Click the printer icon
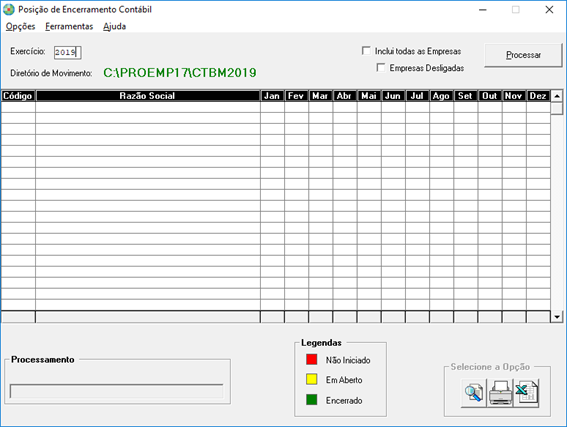567x427 pixels. click(x=500, y=393)
